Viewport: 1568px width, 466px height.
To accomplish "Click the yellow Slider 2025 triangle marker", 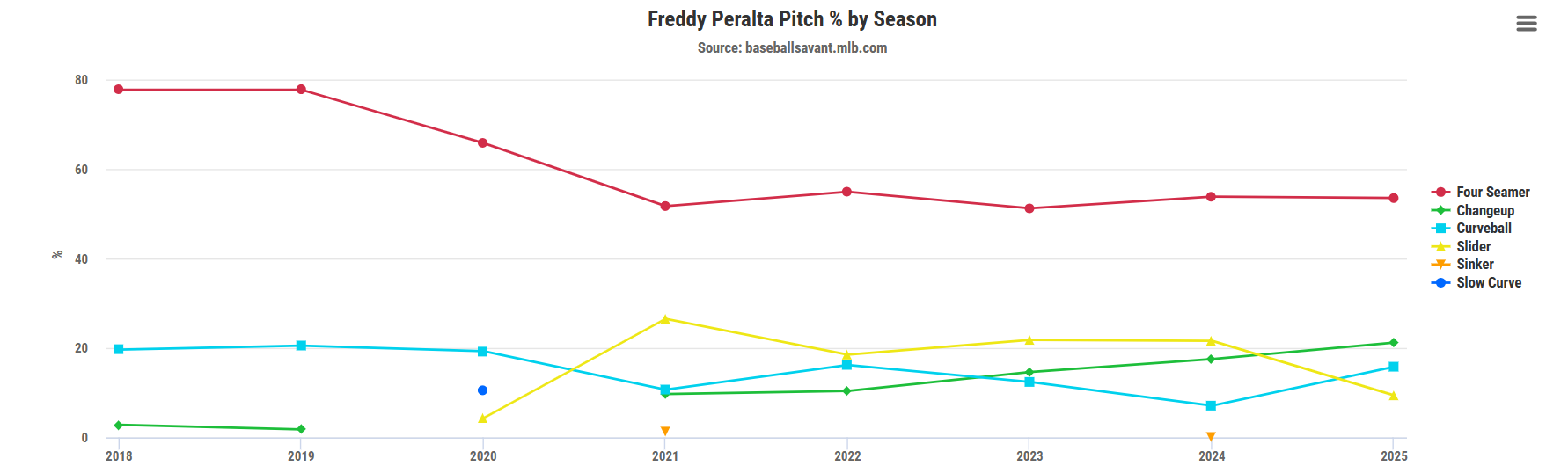I will (1393, 396).
